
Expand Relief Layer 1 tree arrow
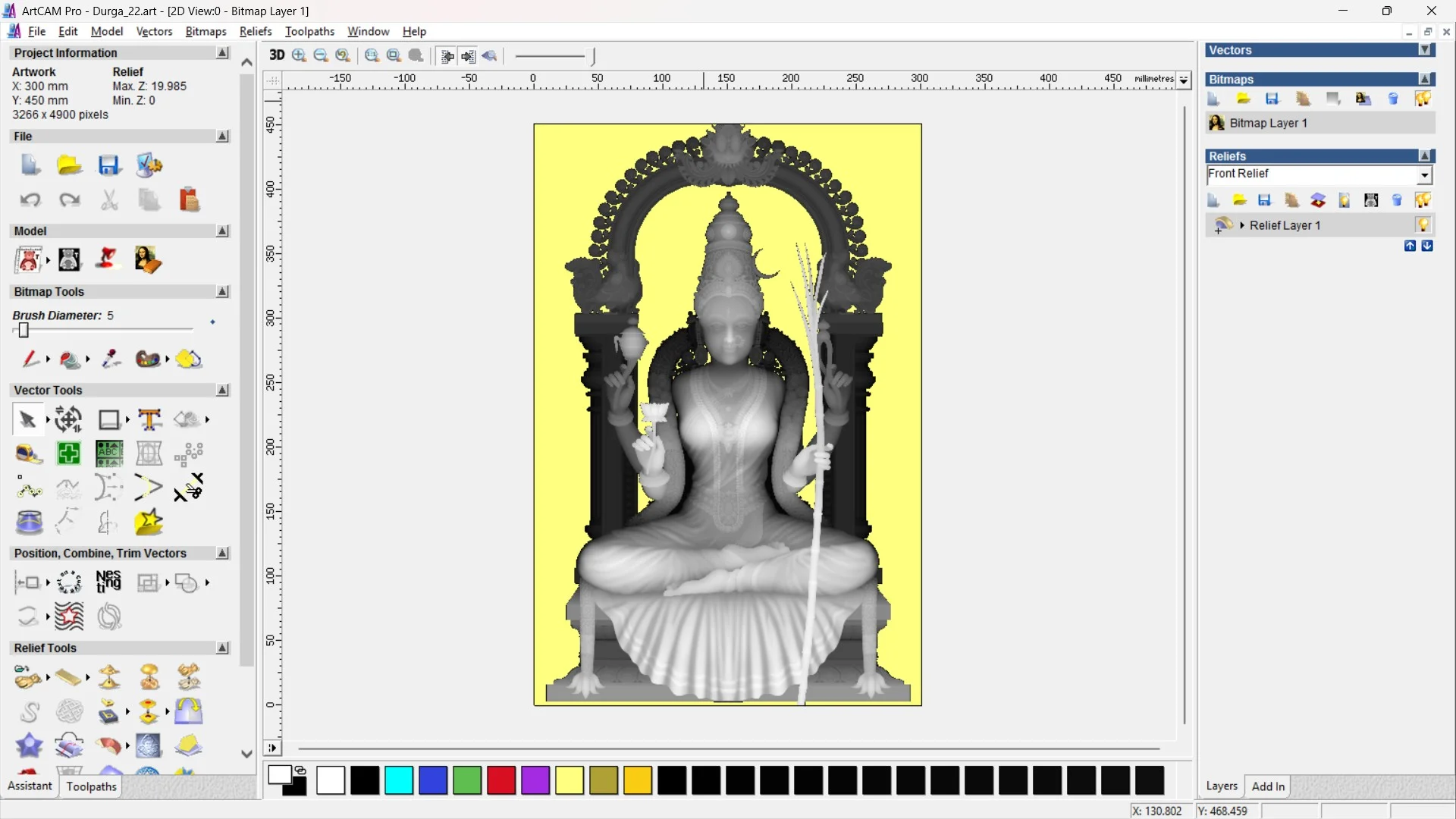[x=1242, y=225]
